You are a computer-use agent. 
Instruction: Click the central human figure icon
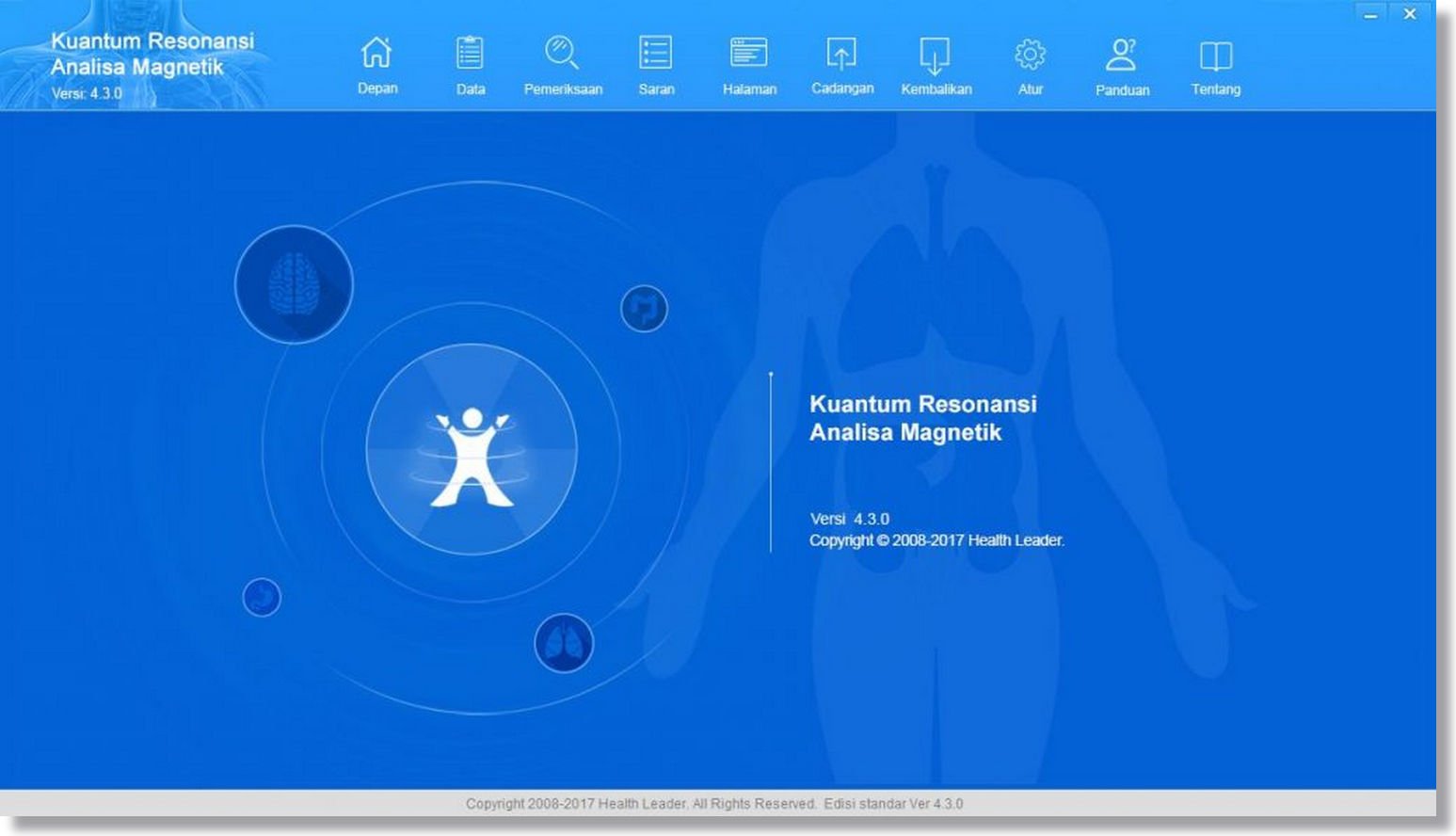pos(472,450)
